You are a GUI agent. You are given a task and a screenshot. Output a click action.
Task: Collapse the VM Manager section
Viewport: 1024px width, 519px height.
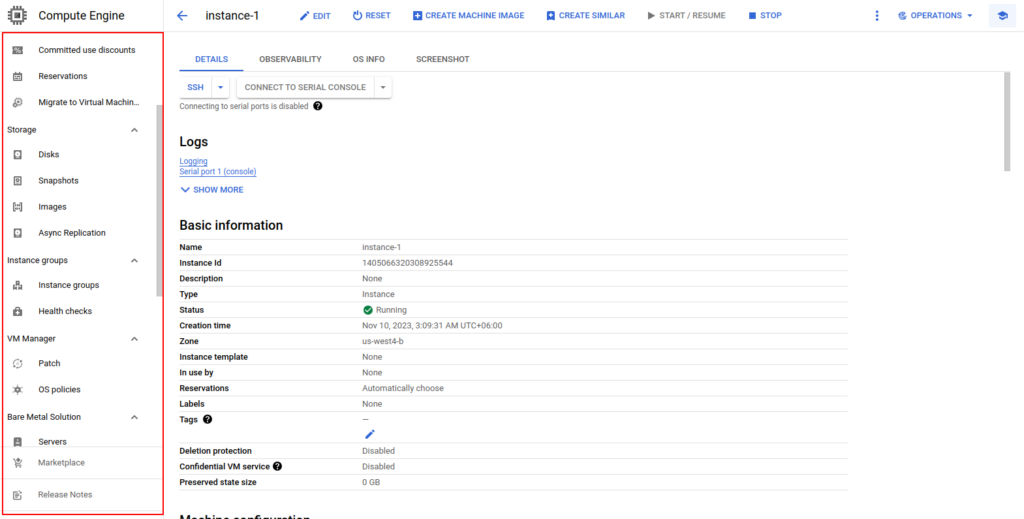(x=135, y=339)
